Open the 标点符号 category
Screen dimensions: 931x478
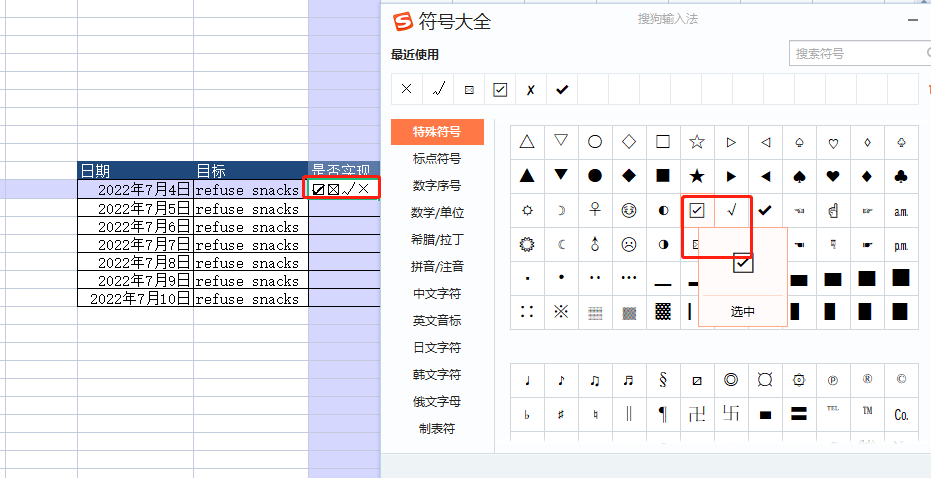point(437,158)
